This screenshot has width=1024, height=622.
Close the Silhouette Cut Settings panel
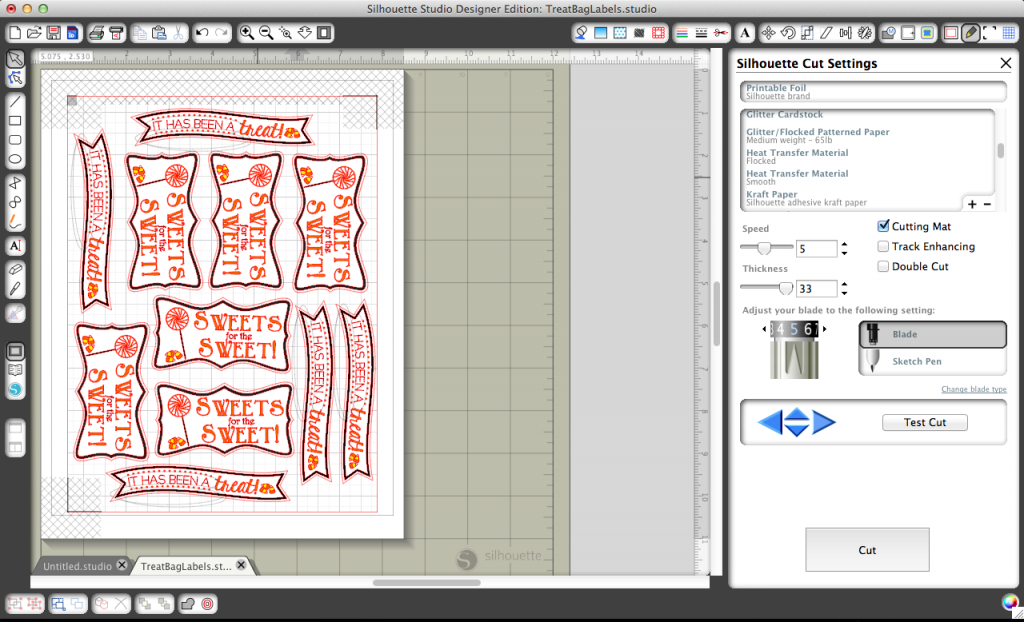(1006, 63)
